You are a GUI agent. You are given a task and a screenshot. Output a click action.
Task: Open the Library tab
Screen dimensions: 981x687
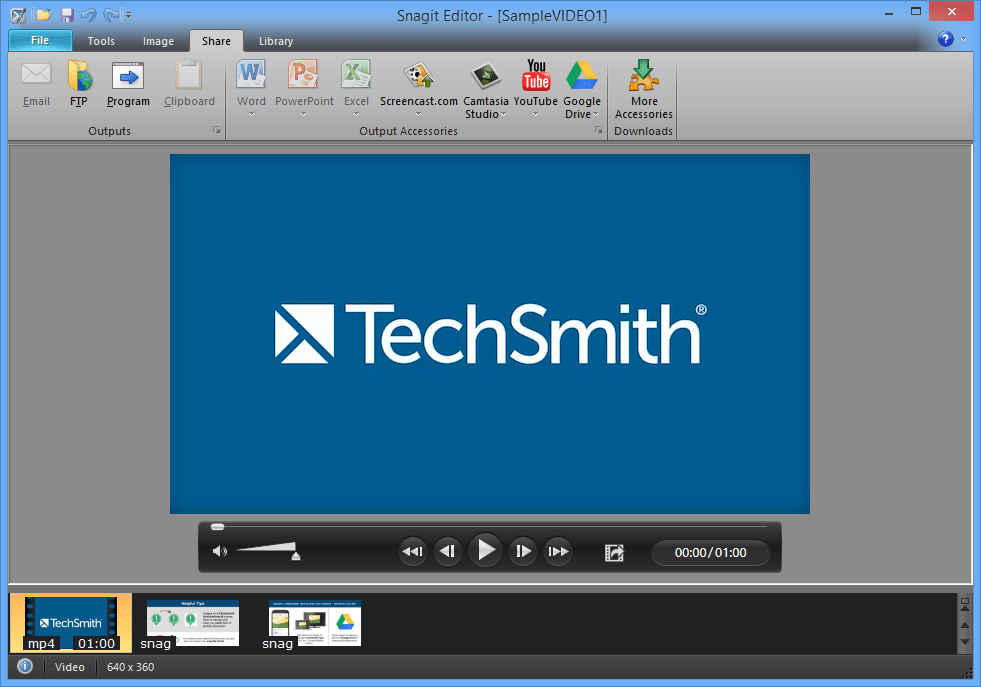pos(275,41)
